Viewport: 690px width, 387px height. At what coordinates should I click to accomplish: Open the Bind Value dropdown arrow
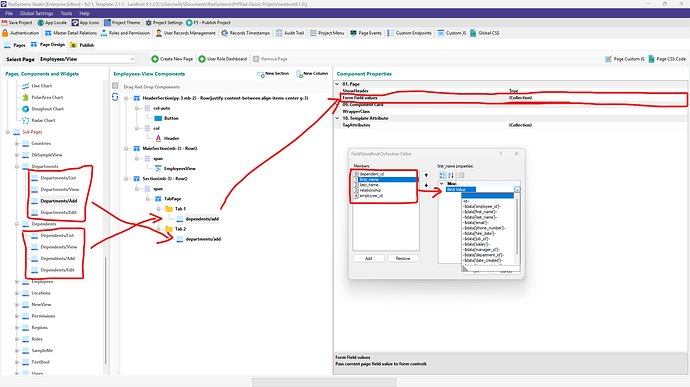tap(517, 189)
